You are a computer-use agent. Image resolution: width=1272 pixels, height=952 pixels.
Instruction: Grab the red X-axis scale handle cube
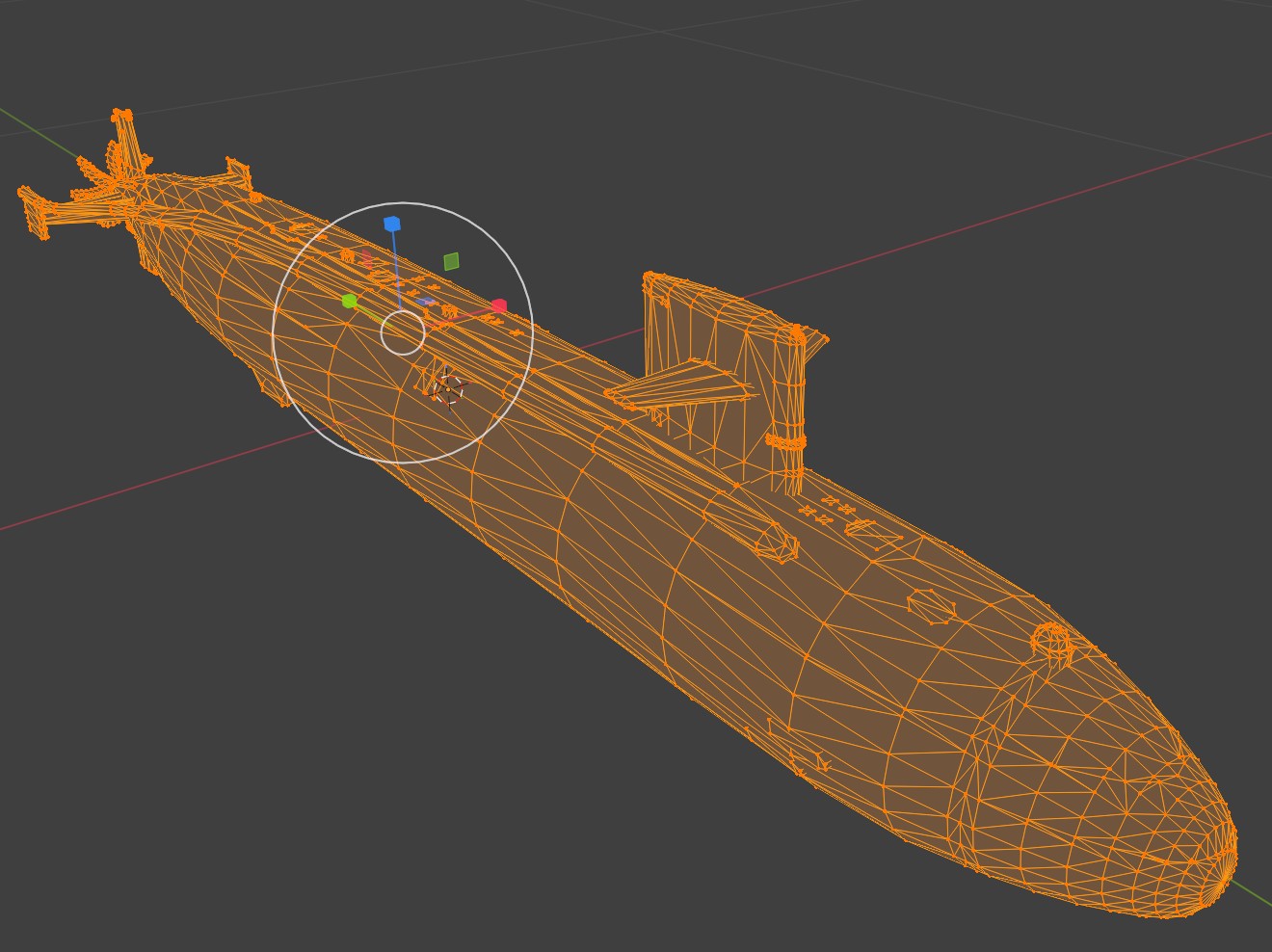click(498, 306)
